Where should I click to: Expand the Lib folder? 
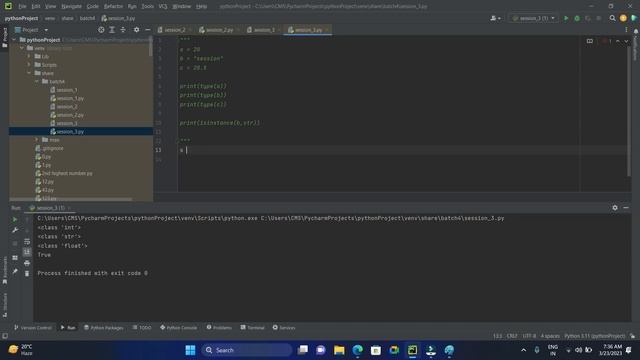pos(29,56)
